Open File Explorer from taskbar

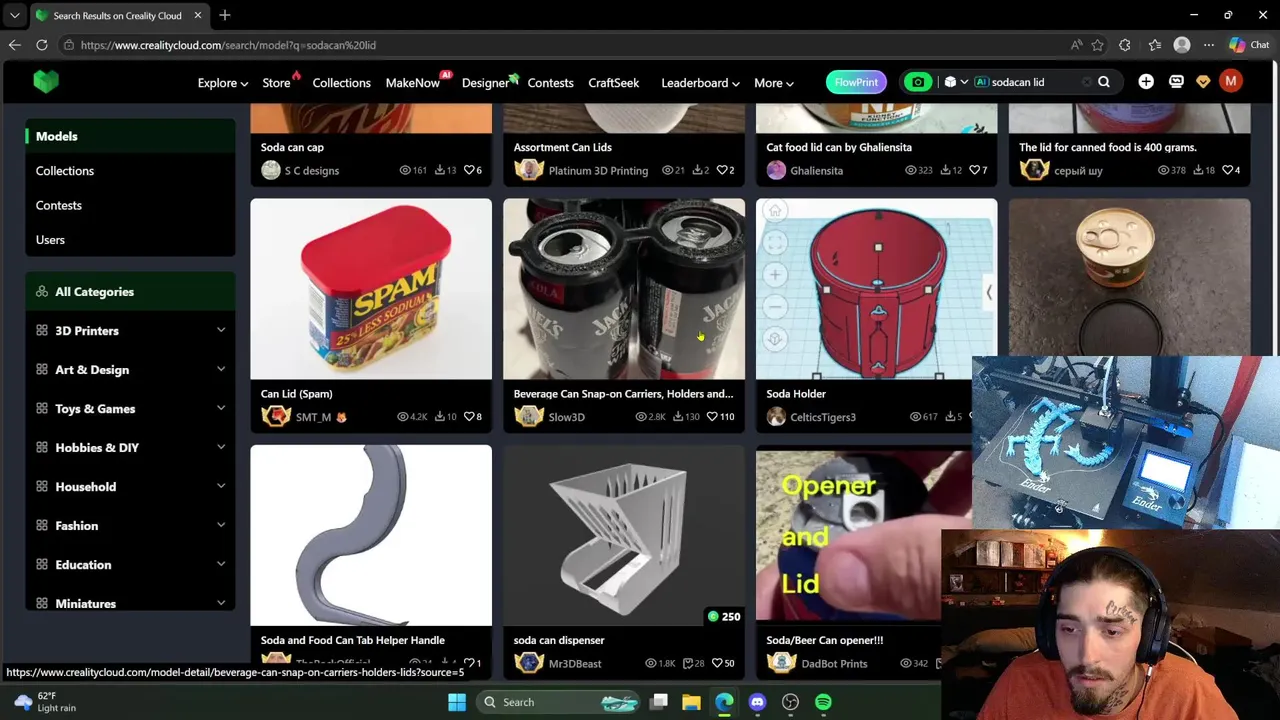pyautogui.click(x=691, y=702)
